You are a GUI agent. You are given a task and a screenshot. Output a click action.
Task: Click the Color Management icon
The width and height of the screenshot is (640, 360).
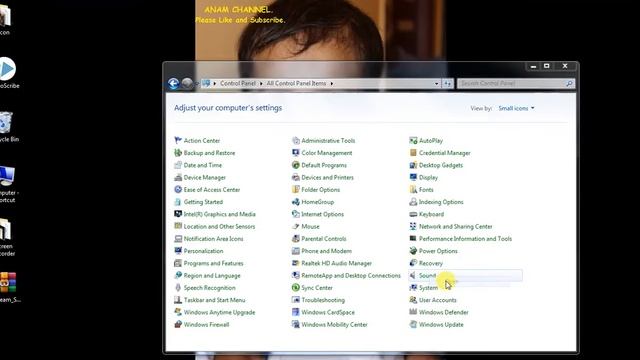point(296,153)
